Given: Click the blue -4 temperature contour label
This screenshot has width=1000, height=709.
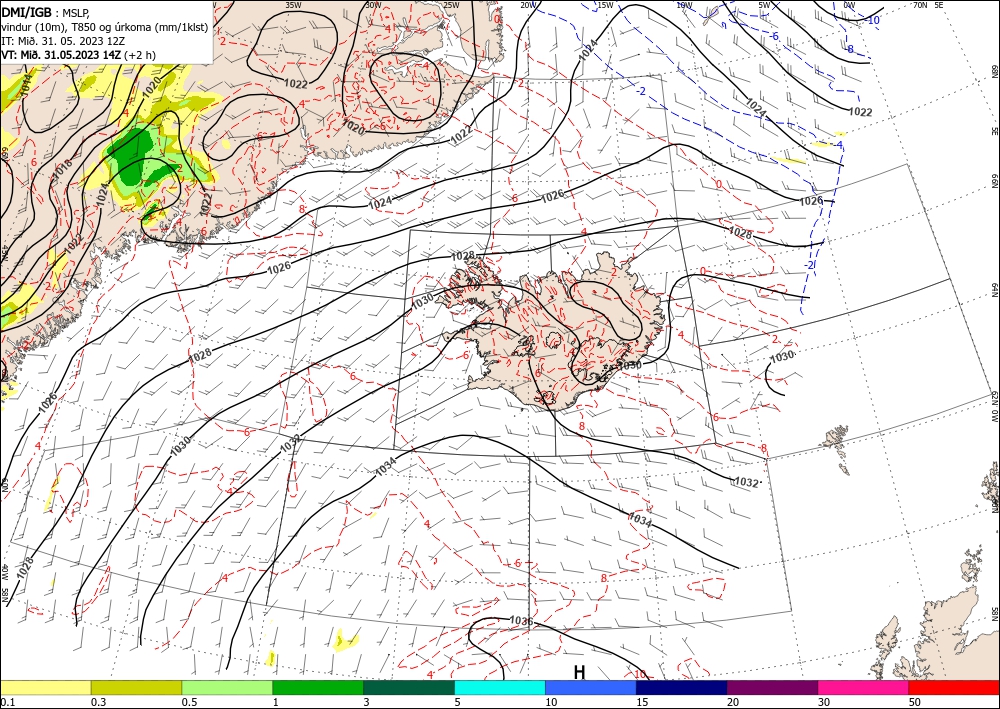Looking at the screenshot, I should 839,145.
